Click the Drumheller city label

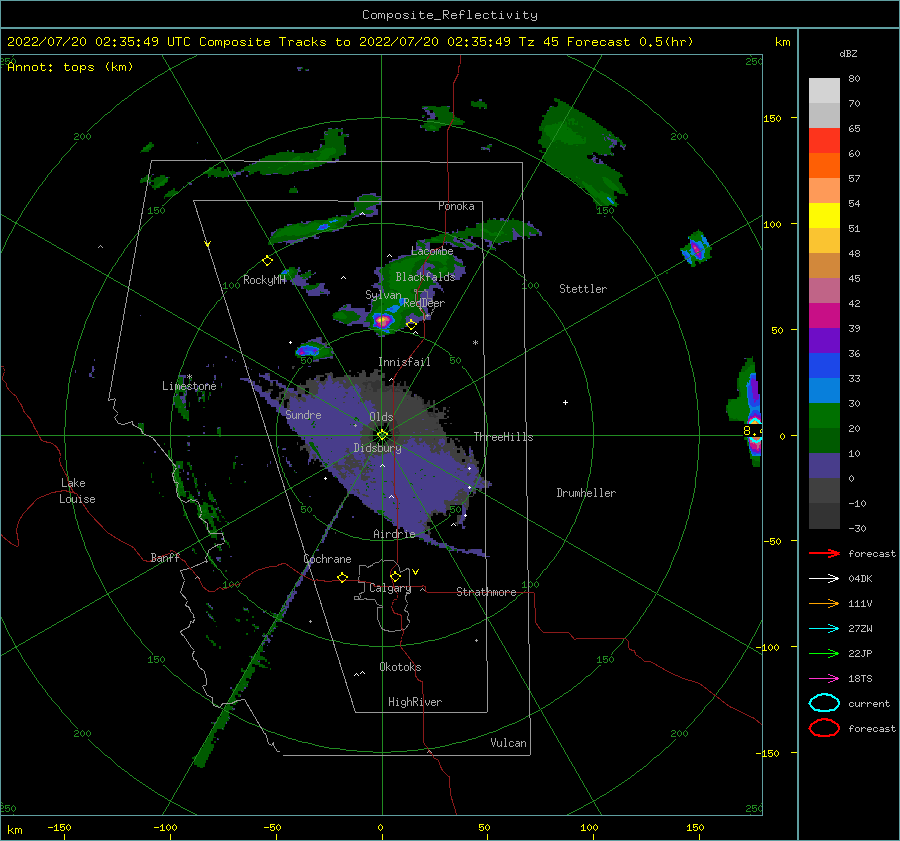(x=586, y=493)
